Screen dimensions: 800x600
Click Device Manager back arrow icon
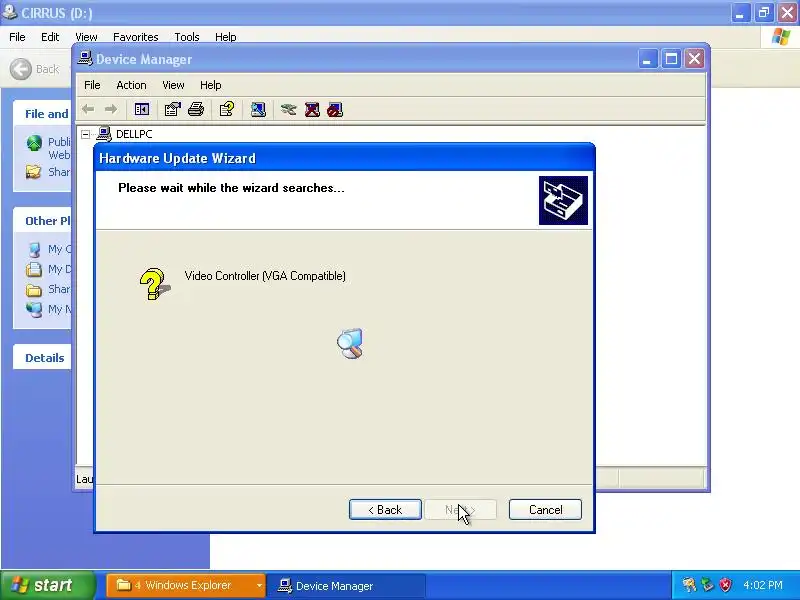coord(88,109)
